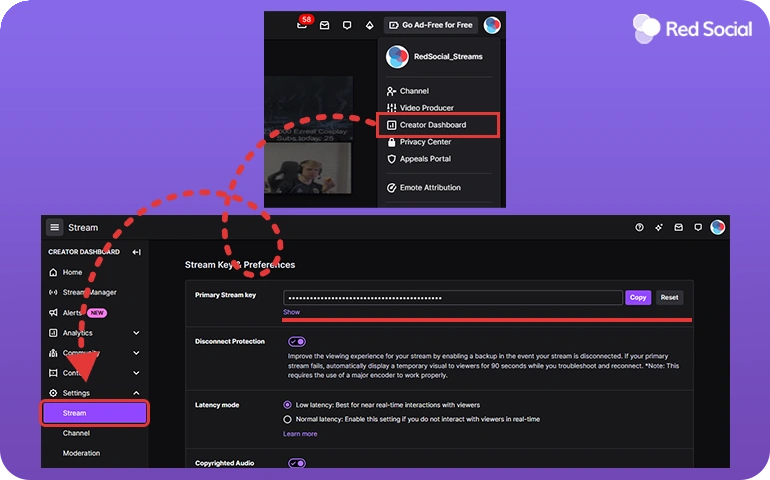
Task: Click the streamer webcam thumbnail
Action: 308,168
